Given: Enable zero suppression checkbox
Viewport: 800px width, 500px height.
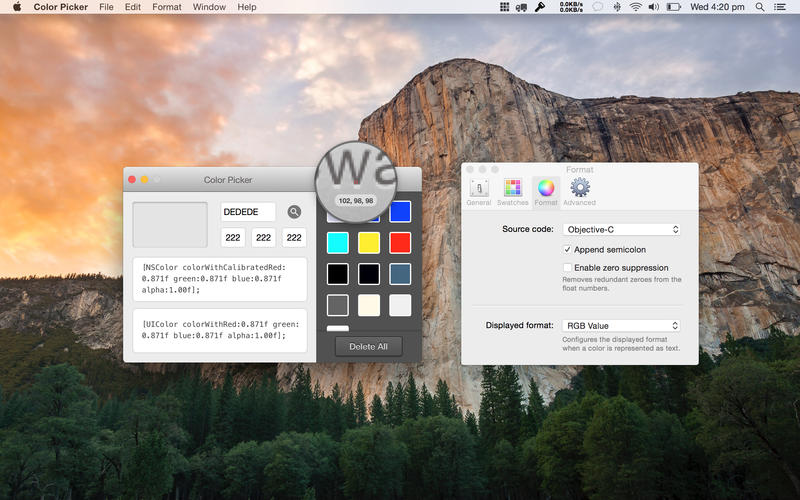Looking at the screenshot, I should pyautogui.click(x=567, y=268).
